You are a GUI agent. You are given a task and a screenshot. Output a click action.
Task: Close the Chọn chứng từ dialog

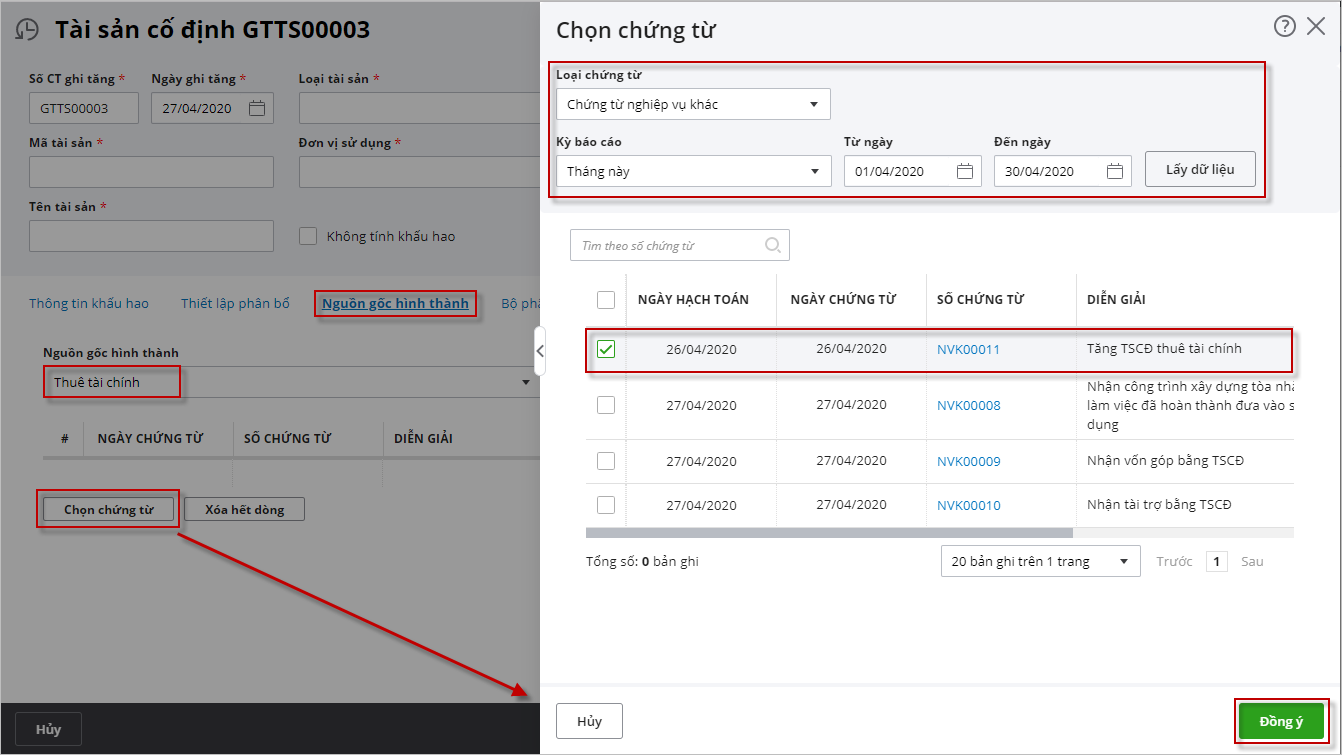(1316, 27)
